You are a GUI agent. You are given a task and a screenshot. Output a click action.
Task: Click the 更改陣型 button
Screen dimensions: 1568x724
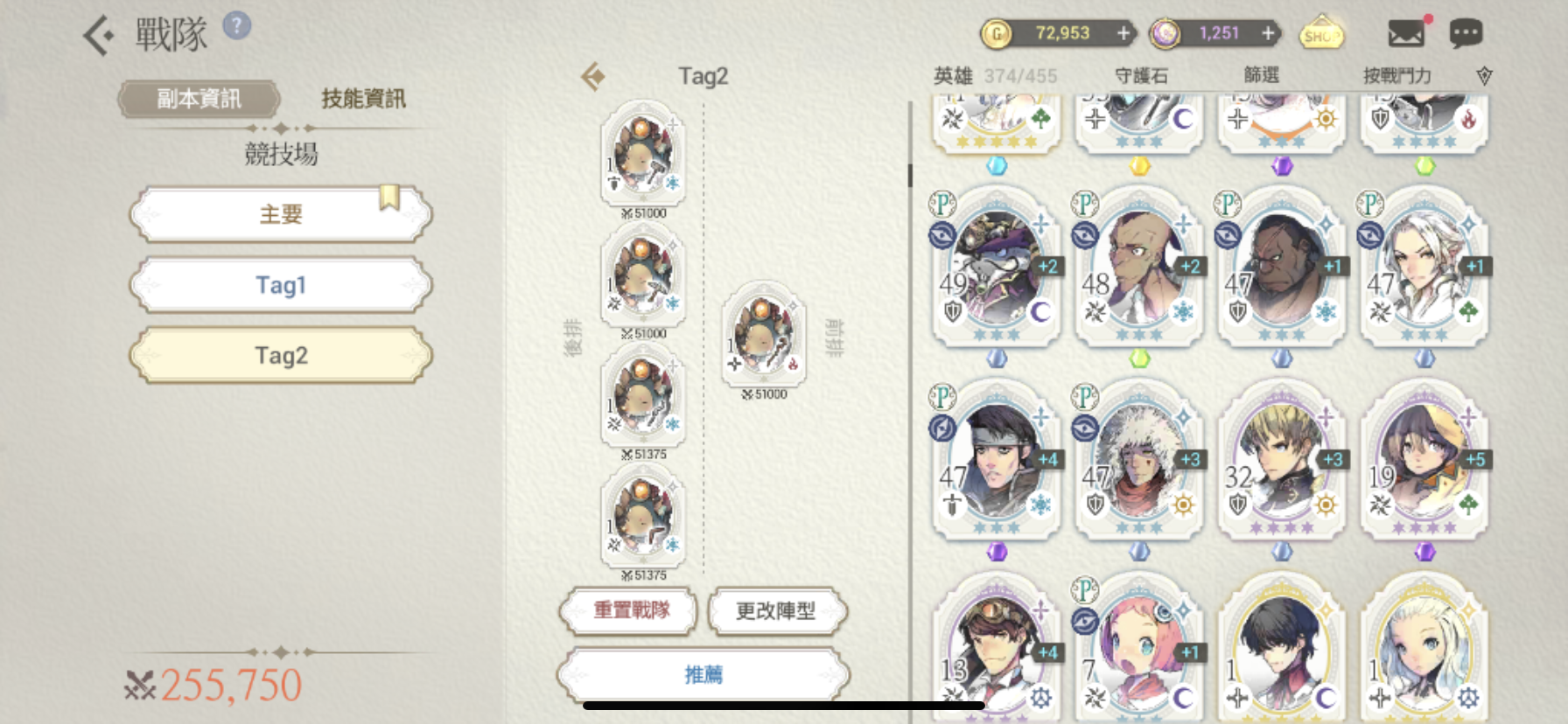click(x=776, y=610)
